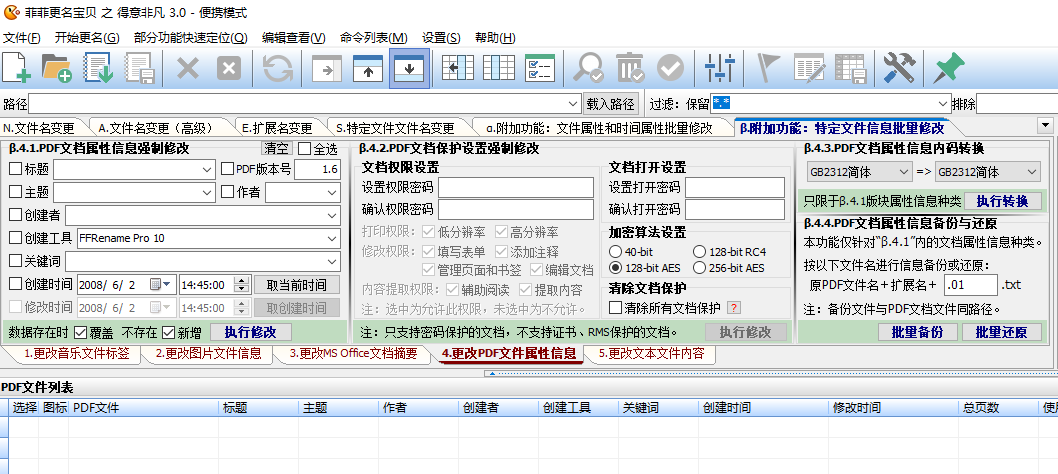
Task: Expand the 创建工具 FFRename Pro 10 dropdown
Action: point(331,238)
